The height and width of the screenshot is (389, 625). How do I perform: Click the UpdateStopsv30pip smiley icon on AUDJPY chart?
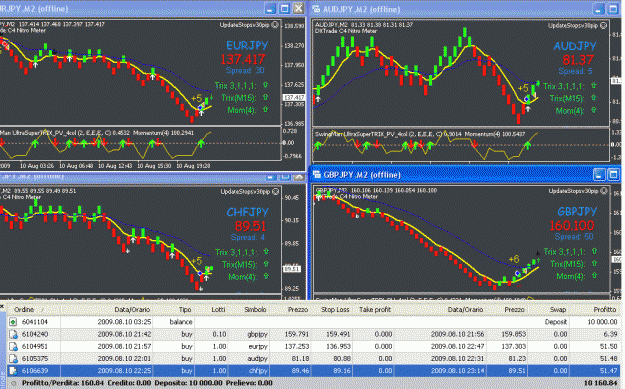[x=603, y=26]
